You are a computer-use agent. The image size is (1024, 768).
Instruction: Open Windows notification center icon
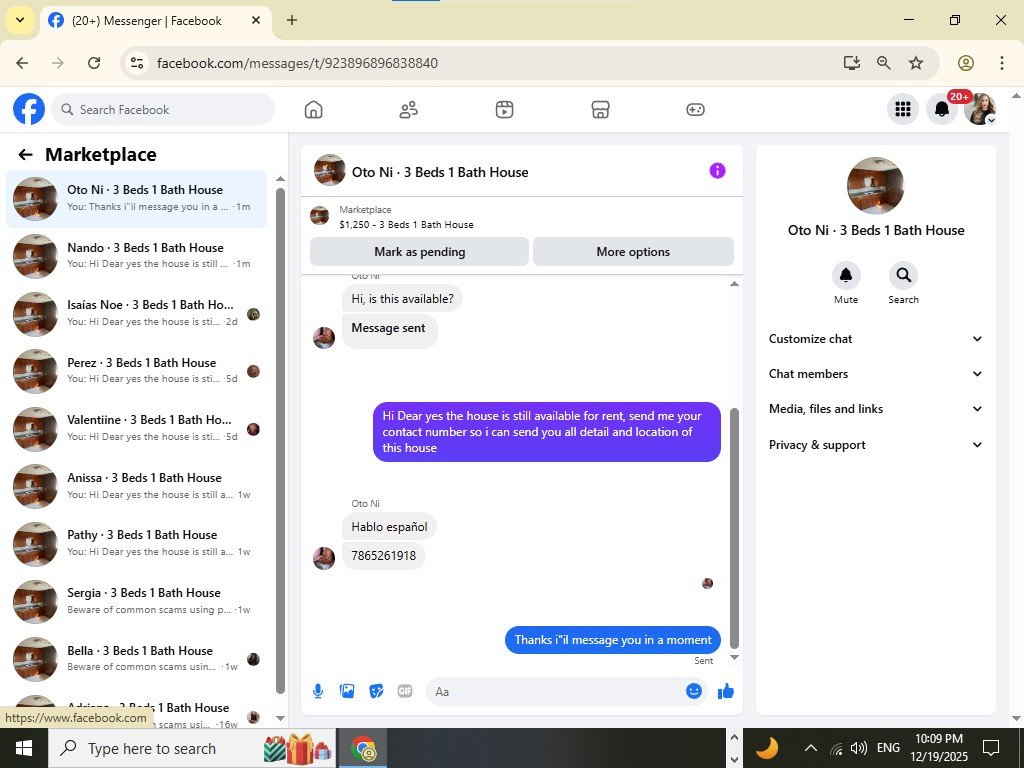(x=991, y=748)
